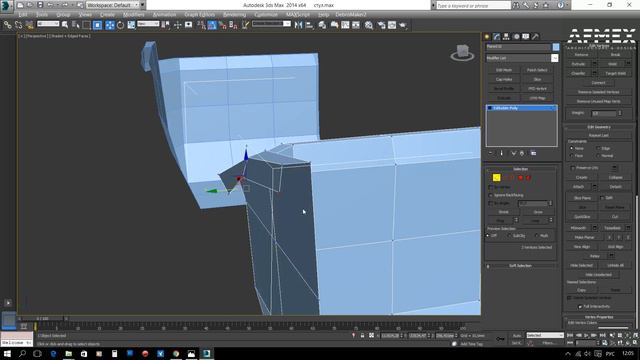Screen dimensions: 640x360
Task: Activate the Select and Rotate tool
Action: pyautogui.click(x=120, y=25)
